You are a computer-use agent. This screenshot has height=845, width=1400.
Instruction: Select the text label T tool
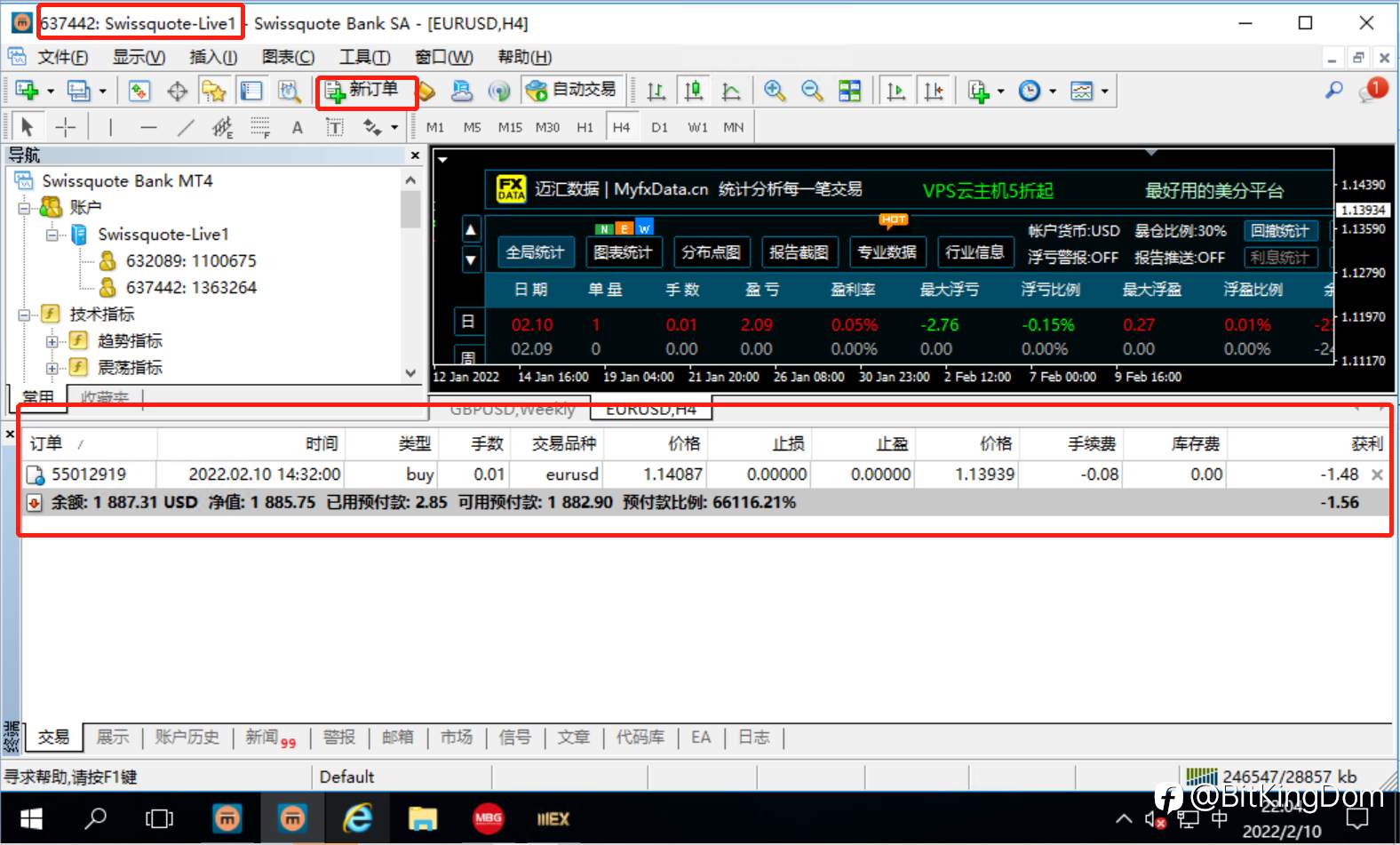(335, 128)
